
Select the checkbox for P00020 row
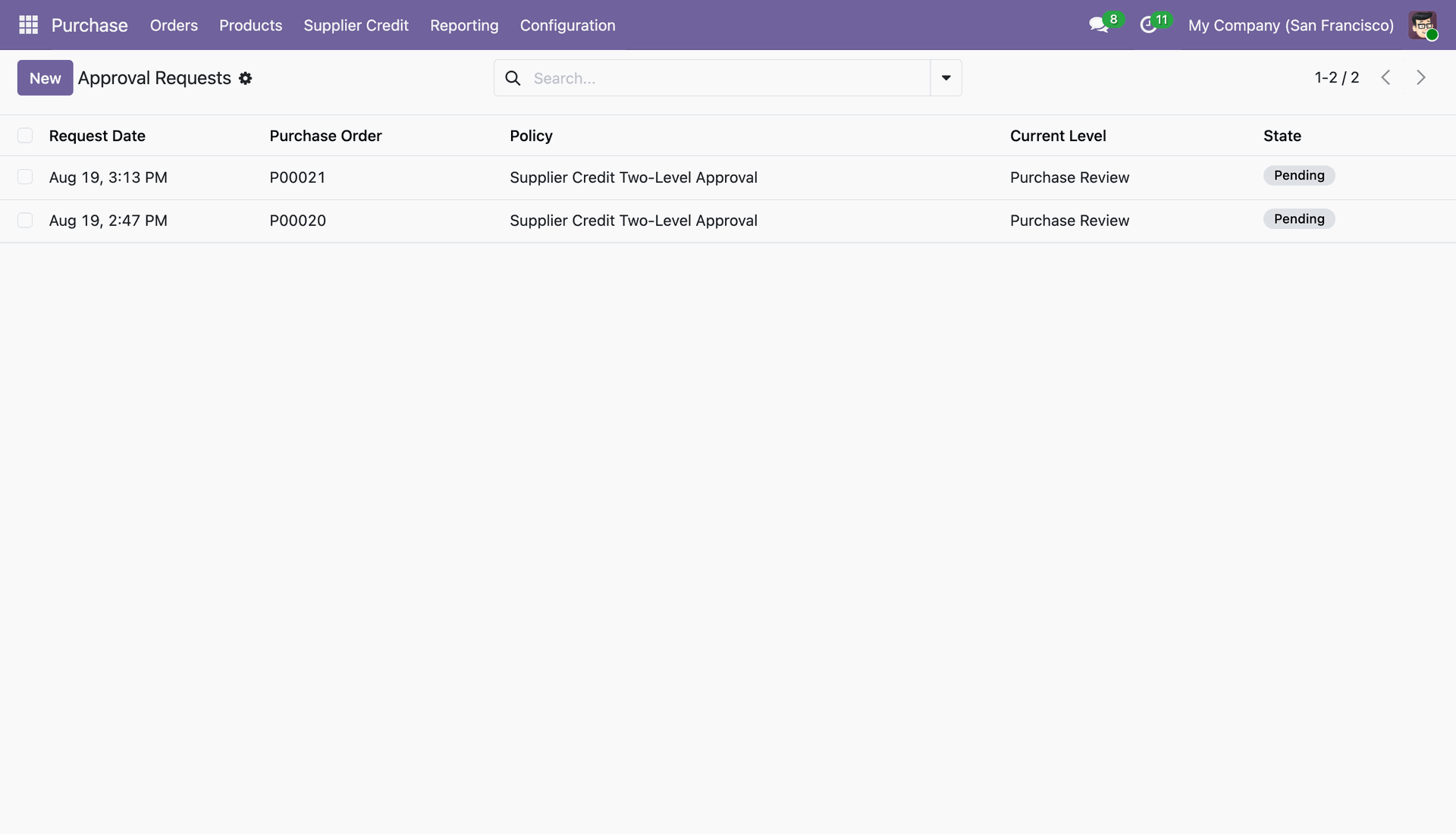25,220
